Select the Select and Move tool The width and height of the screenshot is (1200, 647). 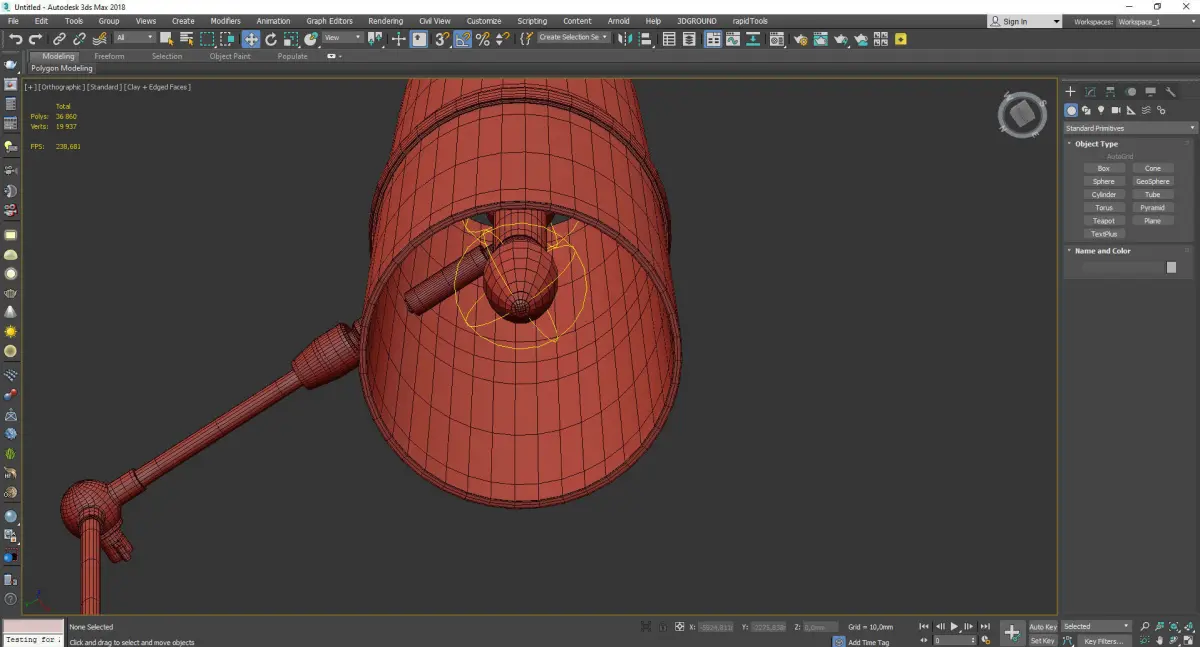pos(250,39)
